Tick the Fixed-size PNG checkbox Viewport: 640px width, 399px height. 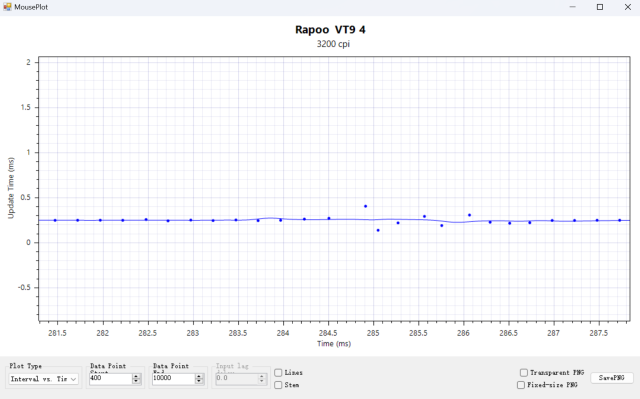pyautogui.click(x=521, y=385)
